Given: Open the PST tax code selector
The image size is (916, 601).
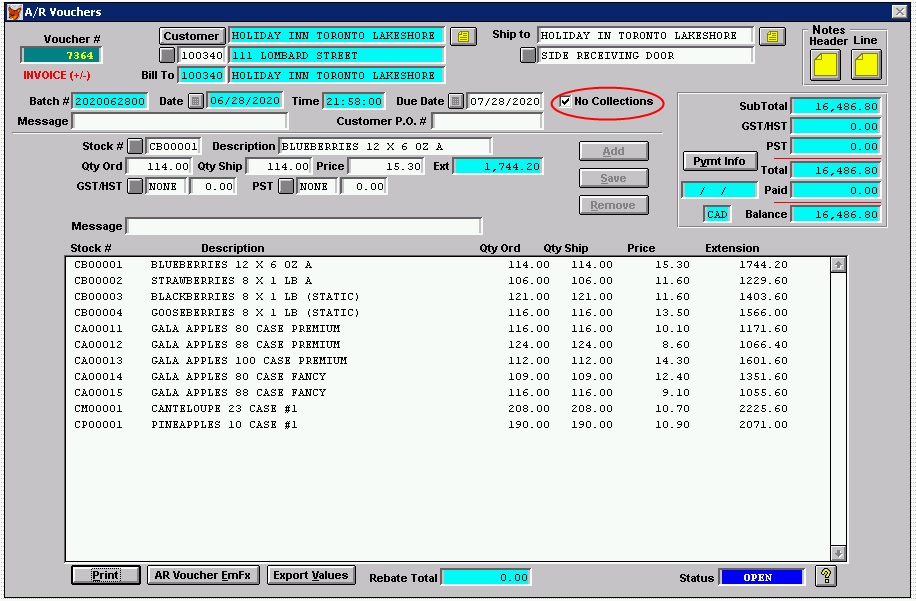Looking at the screenshot, I should coord(286,186).
